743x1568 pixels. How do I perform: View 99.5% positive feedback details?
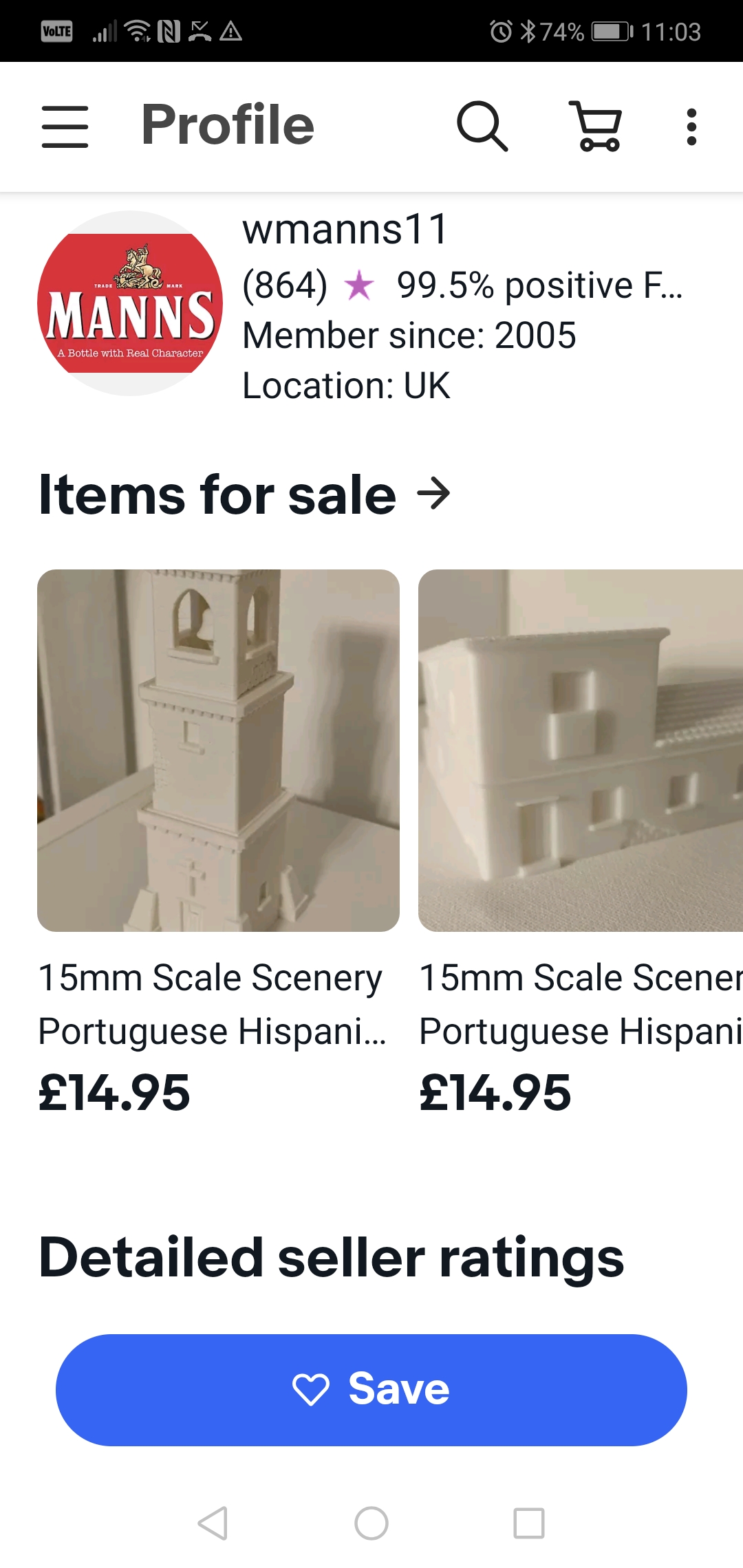pos(539,285)
